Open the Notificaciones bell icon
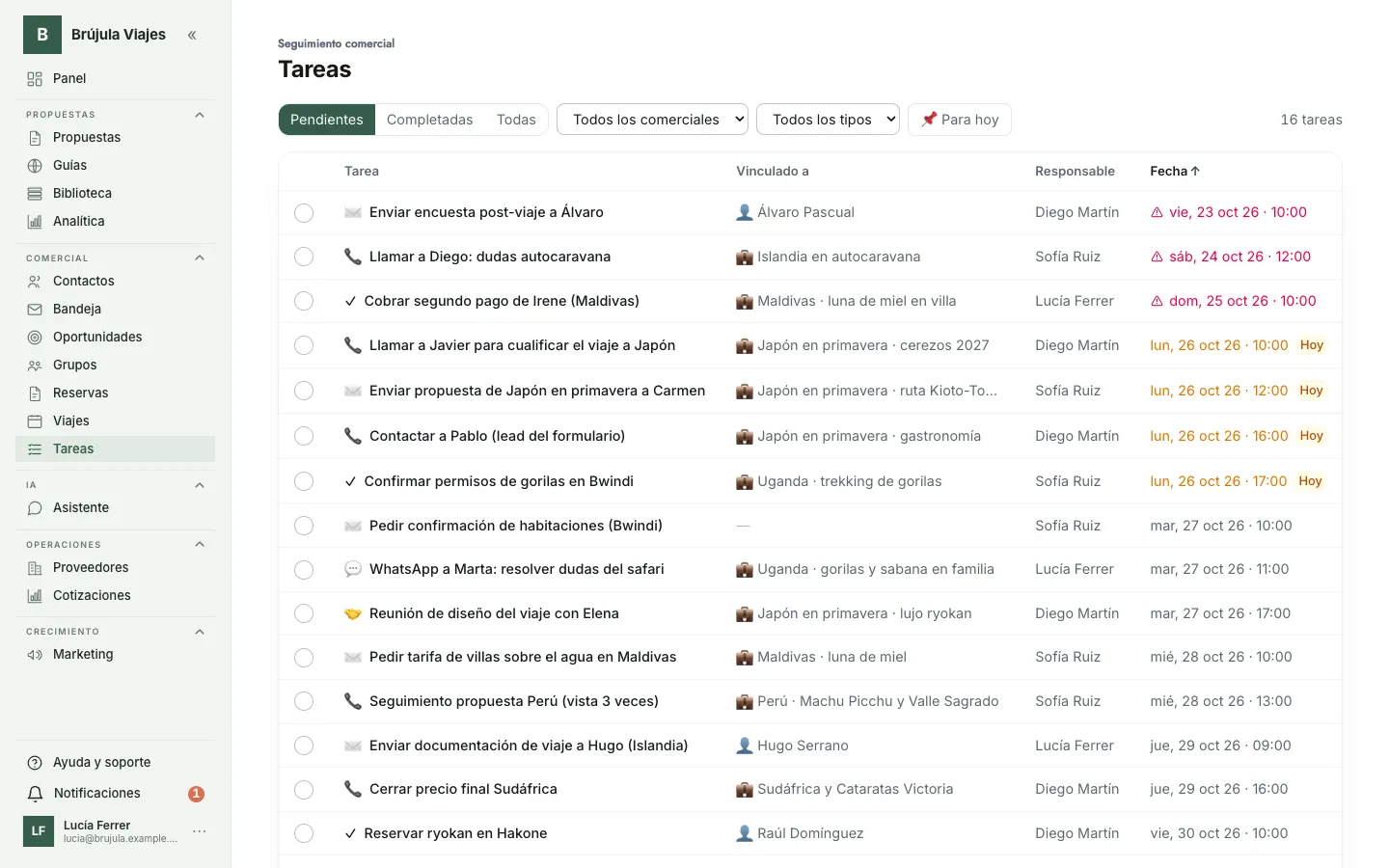The width and height of the screenshot is (1389, 868). click(35, 794)
